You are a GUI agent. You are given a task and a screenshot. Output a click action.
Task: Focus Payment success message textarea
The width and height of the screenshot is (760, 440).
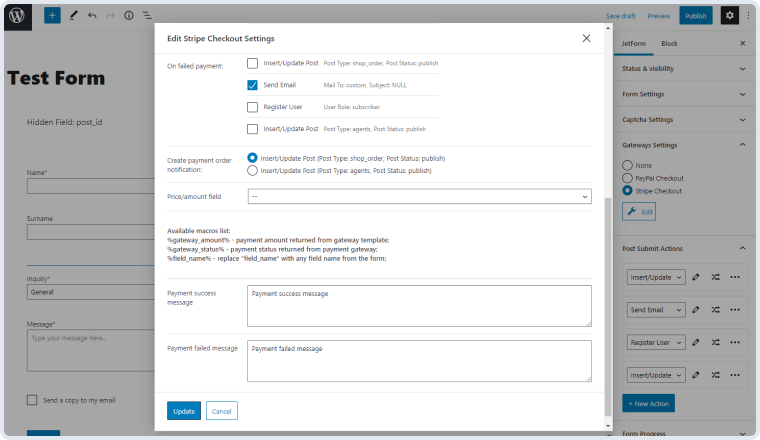click(x=419, y=306)
